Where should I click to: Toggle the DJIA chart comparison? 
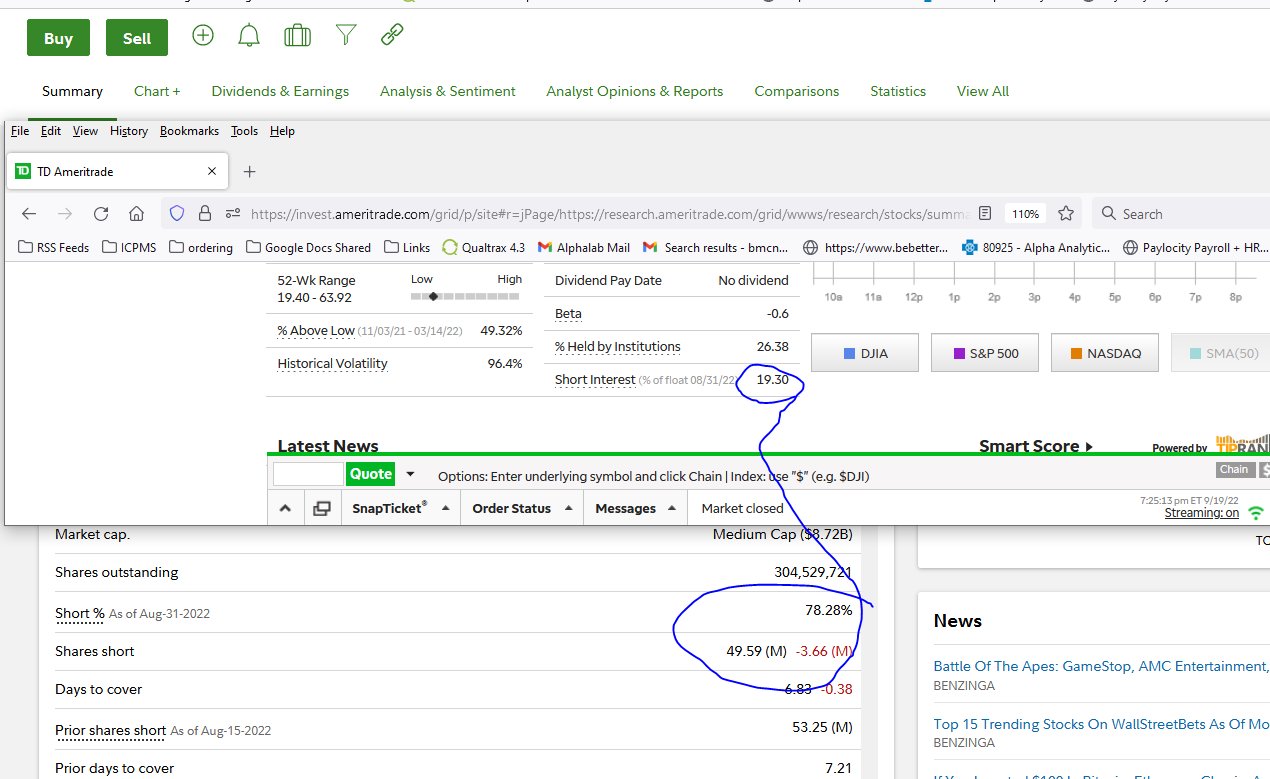click(864, 353)
